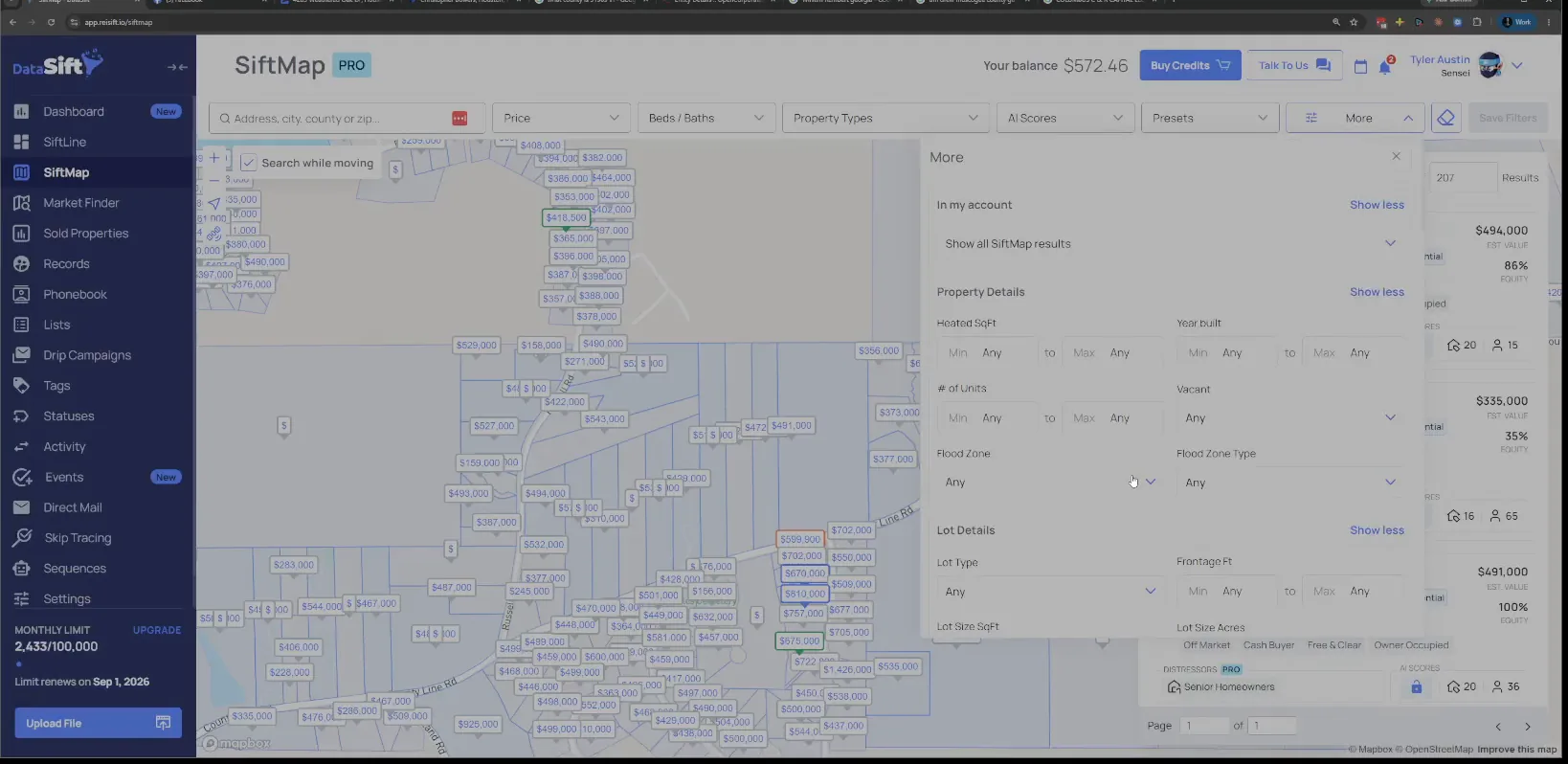The height and width of the screenshot is (764, 1568).
Task: Click Show less next to In my account
Action: pyautogui.click(x=1377, y=205)
